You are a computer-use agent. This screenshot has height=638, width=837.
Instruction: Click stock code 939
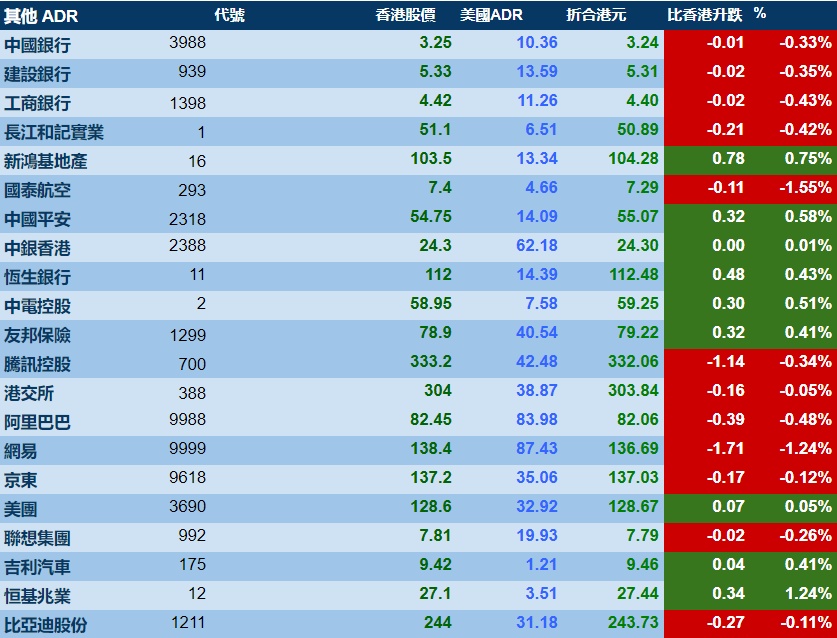[192, 71]
